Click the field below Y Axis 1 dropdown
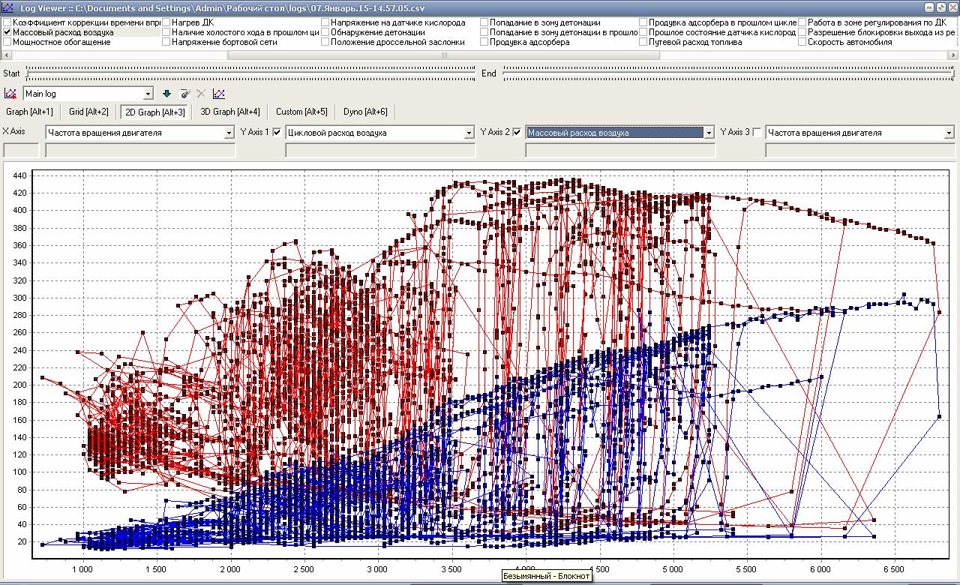The image size is (960, 585). [380, 150]
